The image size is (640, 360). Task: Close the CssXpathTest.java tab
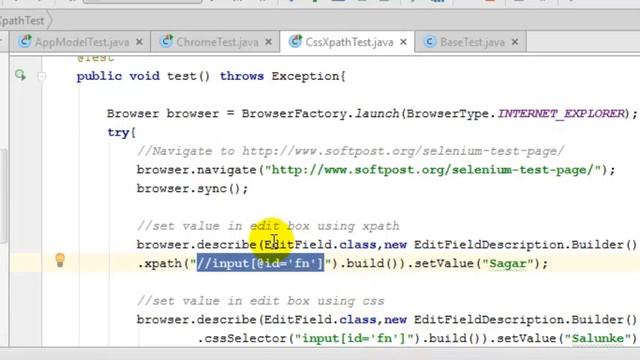403,42
